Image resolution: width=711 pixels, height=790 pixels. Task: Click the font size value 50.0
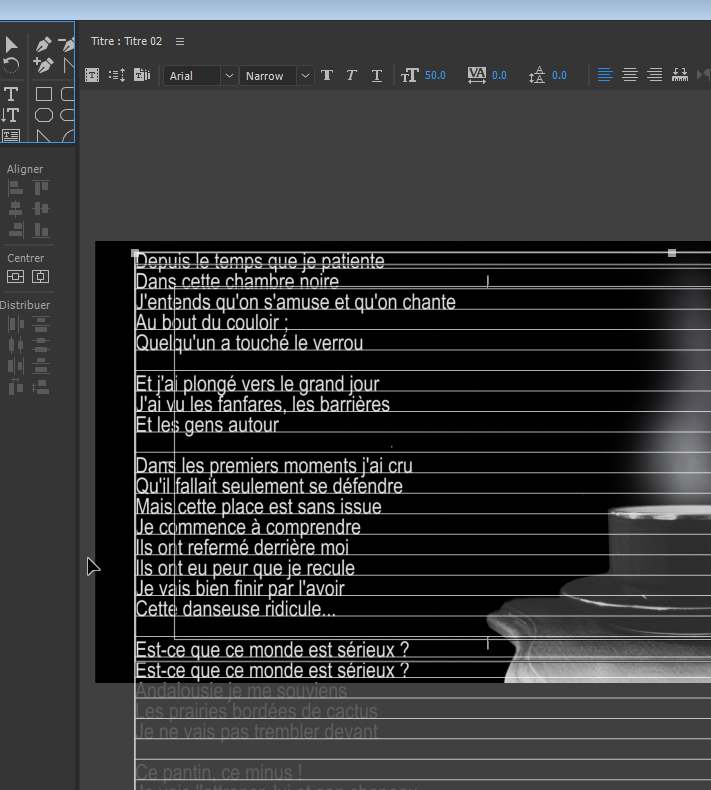point(435,76)
